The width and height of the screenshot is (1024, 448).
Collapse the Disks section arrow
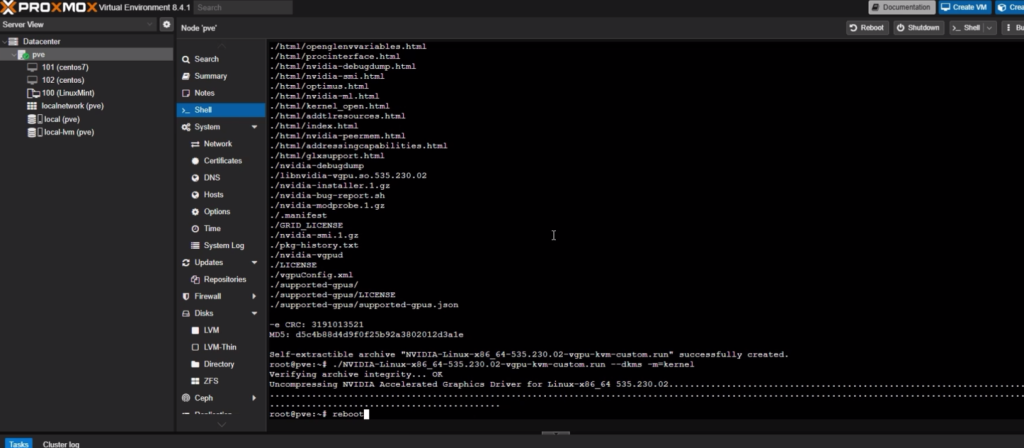coord(255,313)
